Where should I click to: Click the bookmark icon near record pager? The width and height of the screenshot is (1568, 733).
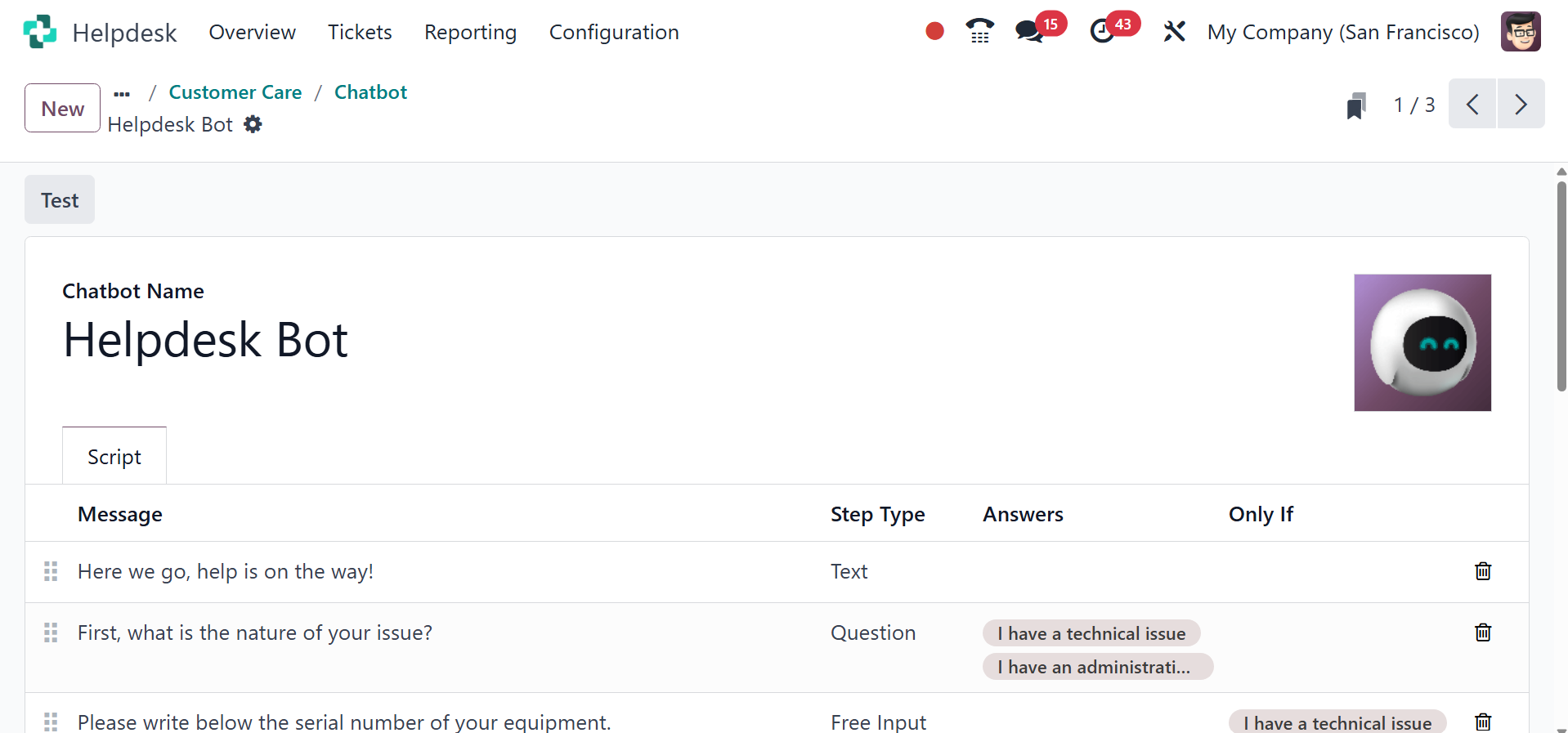pyautogui.click(x=1356, y=105)
